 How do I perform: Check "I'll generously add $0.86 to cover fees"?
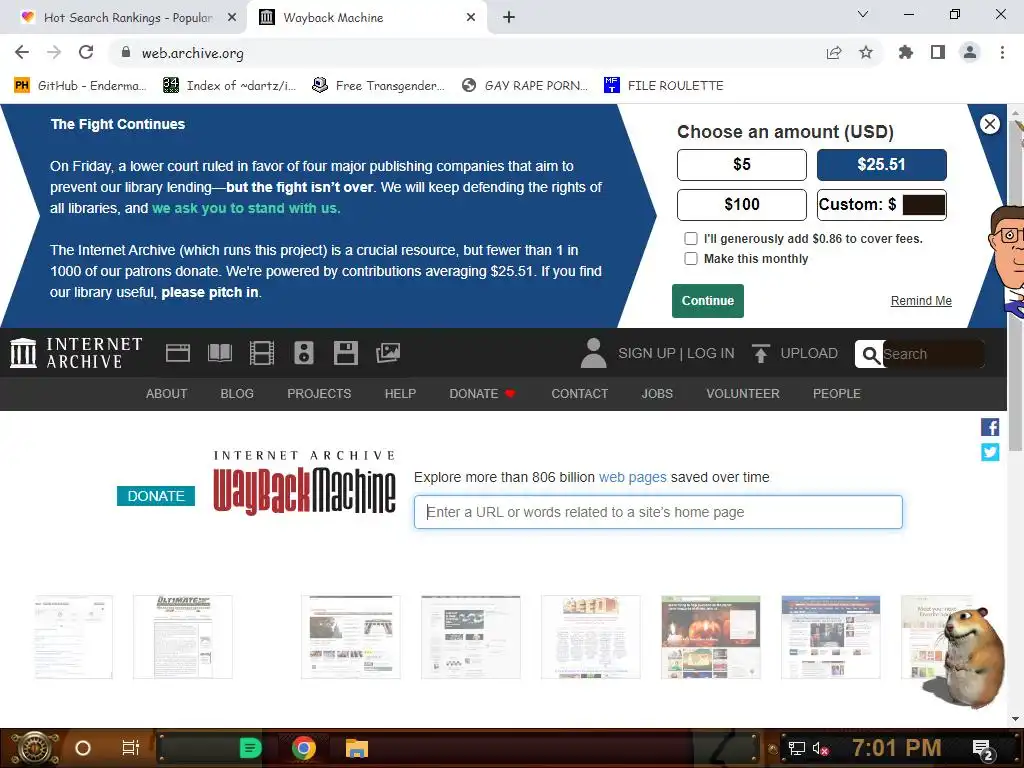click(x=691, y=239)
